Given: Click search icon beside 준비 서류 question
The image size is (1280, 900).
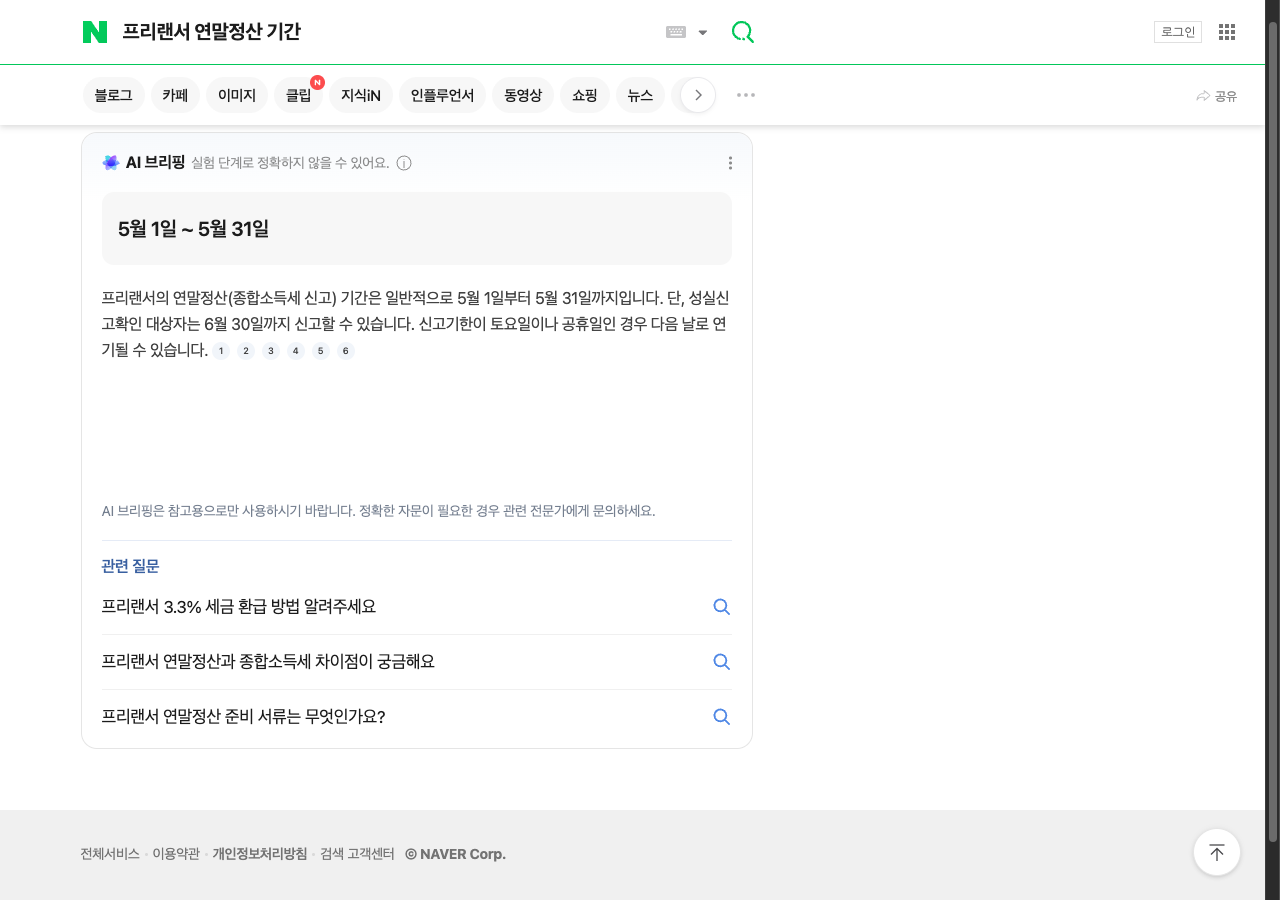Looking at the screenshot, I should coord(721,717).
